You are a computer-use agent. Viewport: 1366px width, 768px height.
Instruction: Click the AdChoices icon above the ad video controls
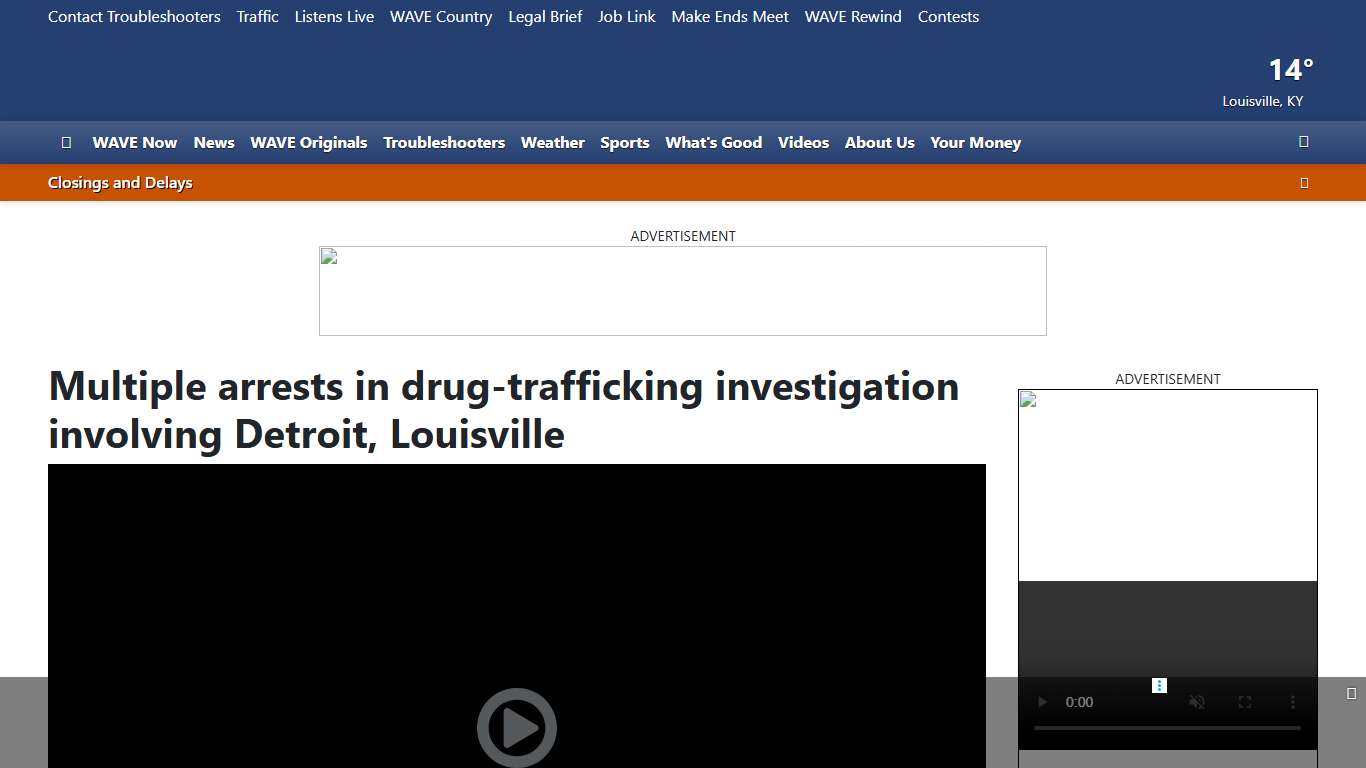(1158, 685)
